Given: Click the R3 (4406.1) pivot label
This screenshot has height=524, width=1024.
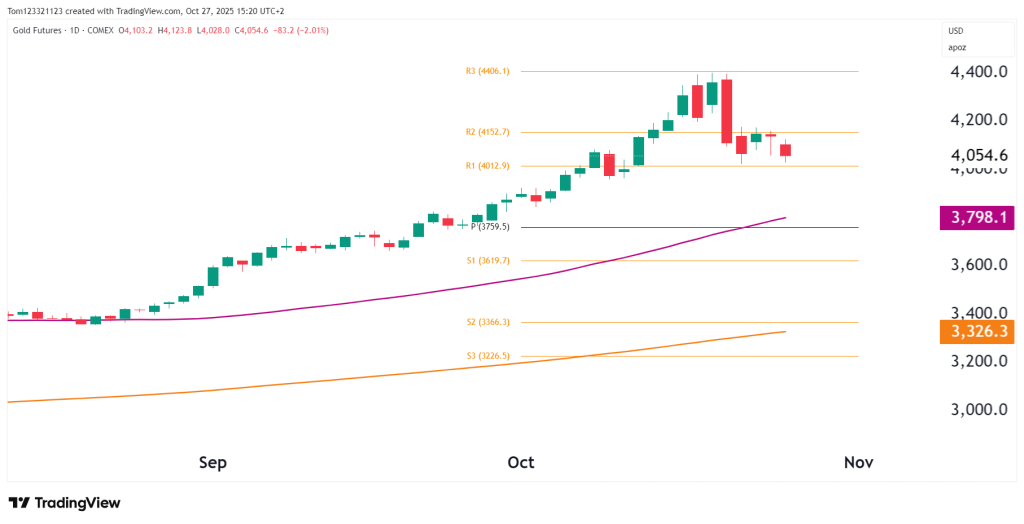Looking at the screenshot, I should 488,71.
